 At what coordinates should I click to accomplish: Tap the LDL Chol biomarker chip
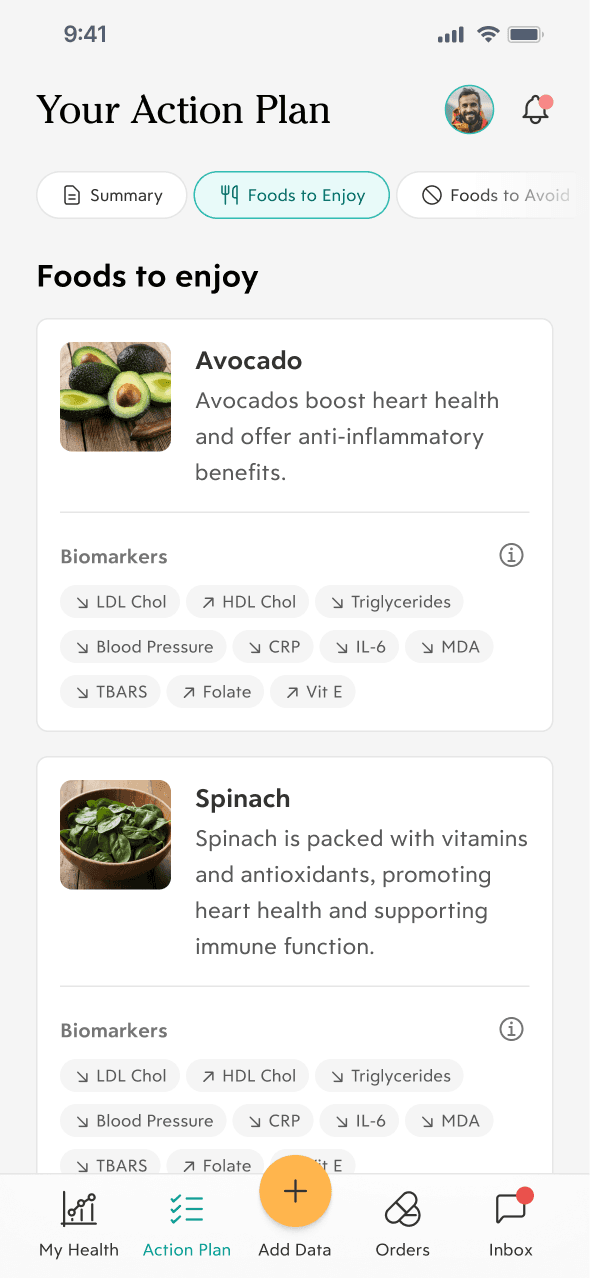119,601
